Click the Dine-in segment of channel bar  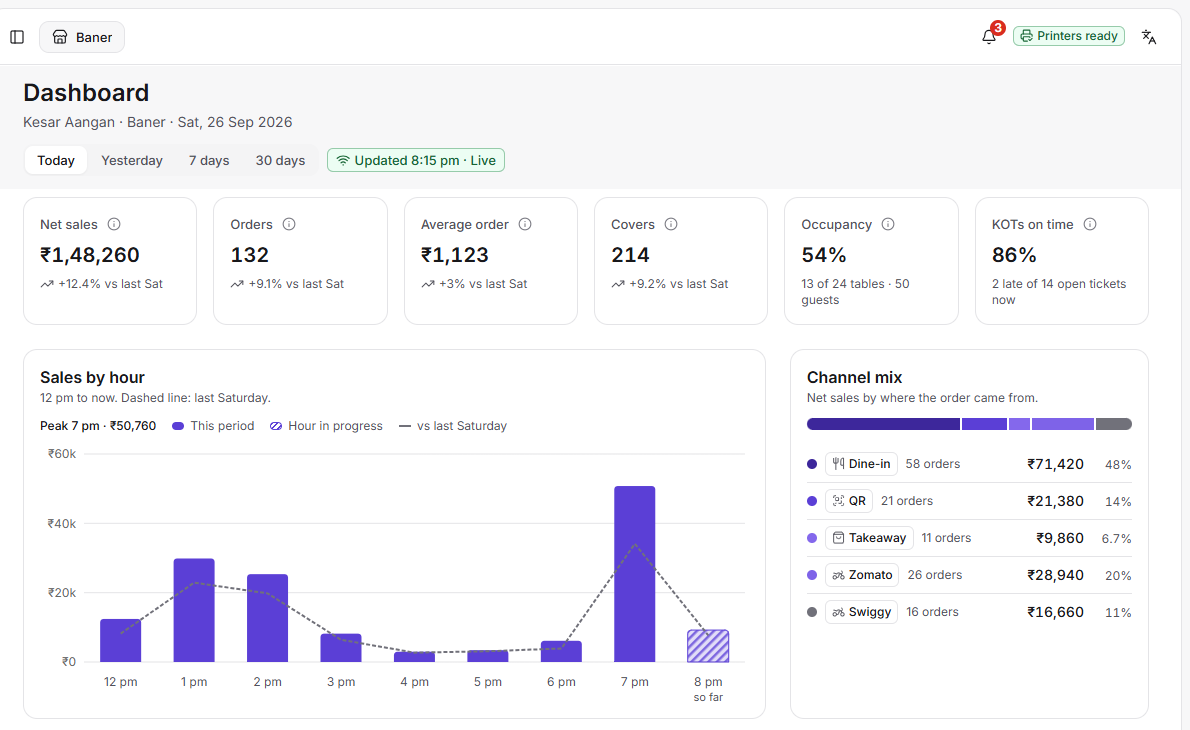click(x=883, y=424)
